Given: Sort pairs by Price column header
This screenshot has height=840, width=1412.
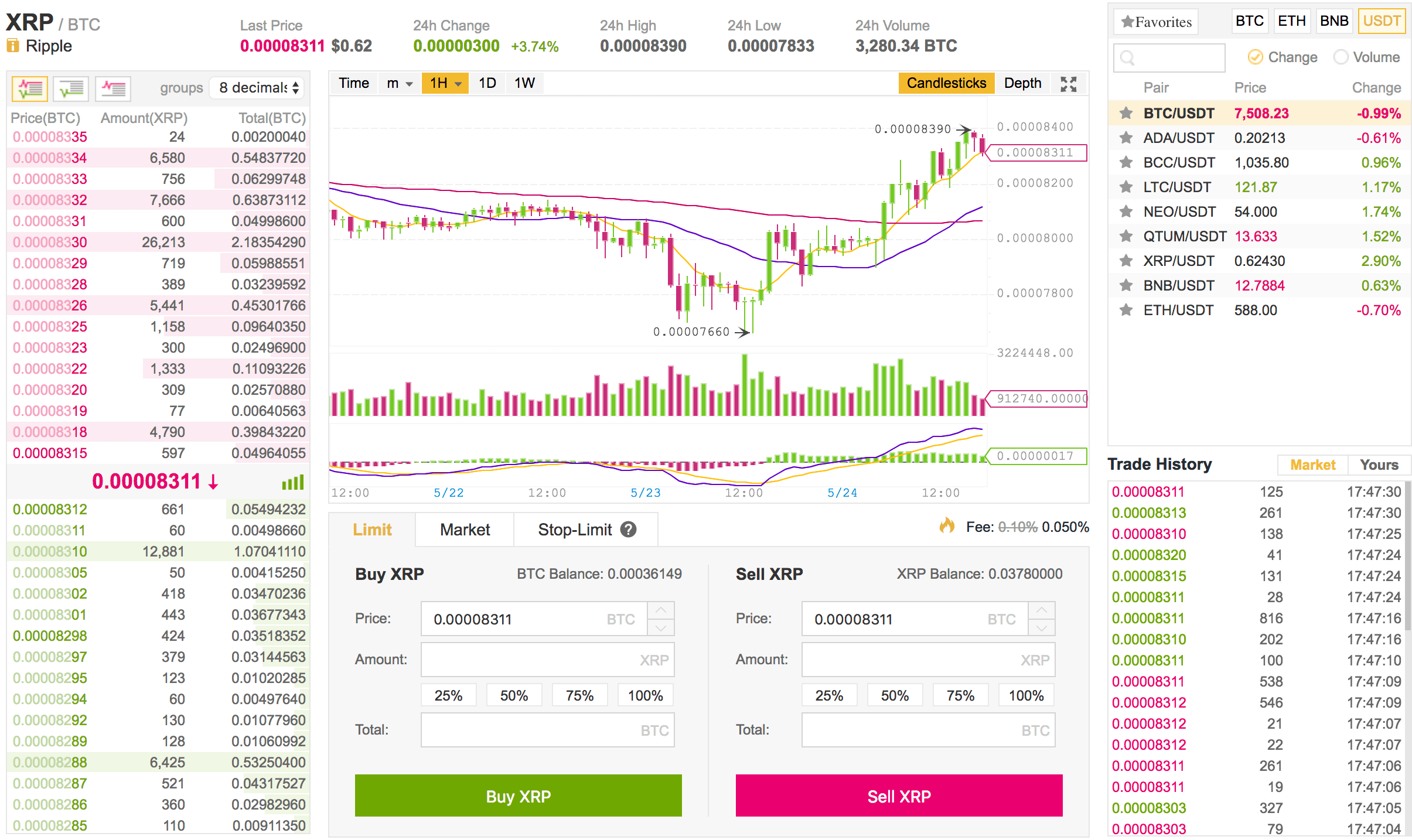Looking at the screenshot, I should [x=1250, y=88].
